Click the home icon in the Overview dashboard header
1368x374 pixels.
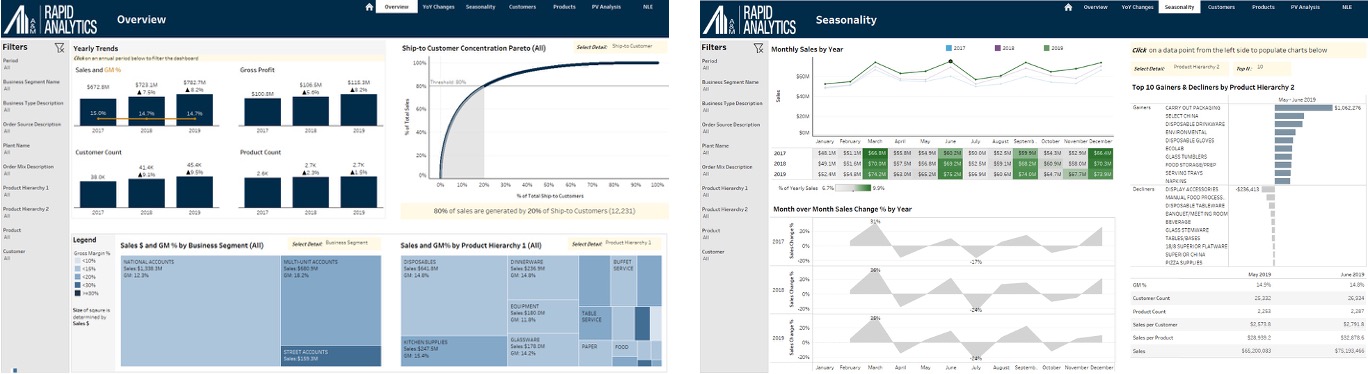[369, 7]
